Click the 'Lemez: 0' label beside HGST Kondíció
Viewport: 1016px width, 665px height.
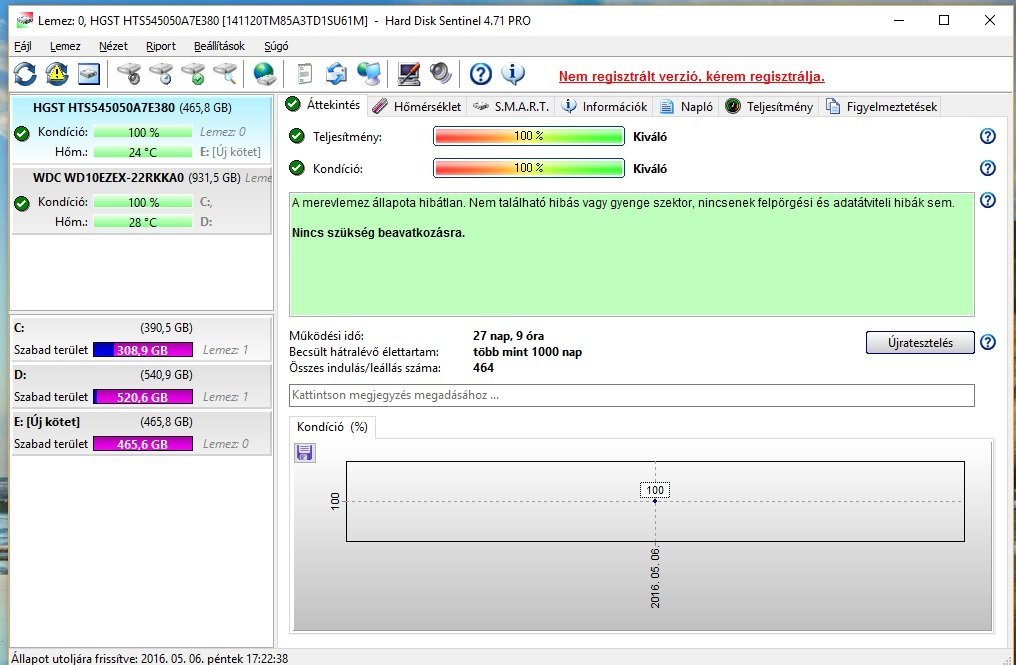pyautogui.click(x=223, y=132)
